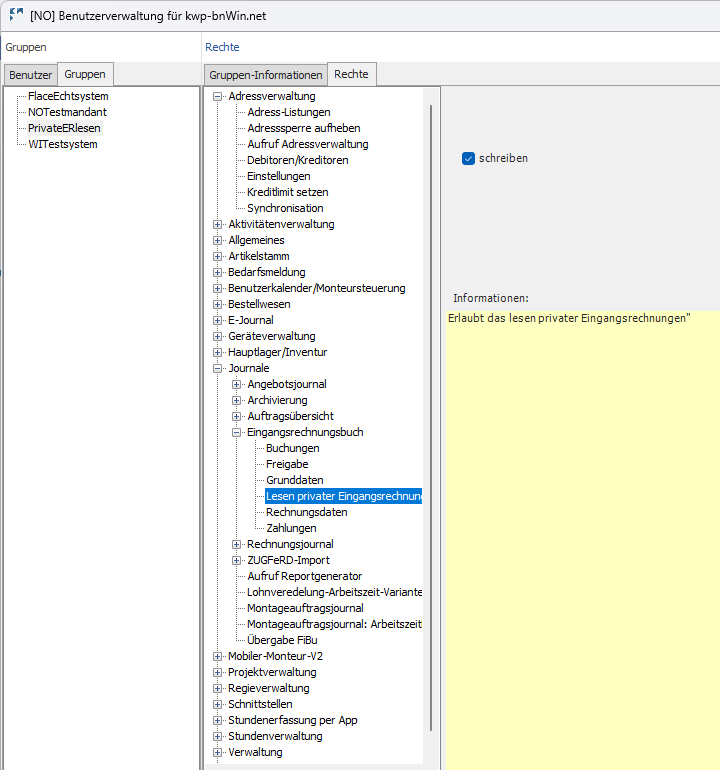Select the PrivateERlesen group
This screenshot has height=770, width=720.
(64, 128)
